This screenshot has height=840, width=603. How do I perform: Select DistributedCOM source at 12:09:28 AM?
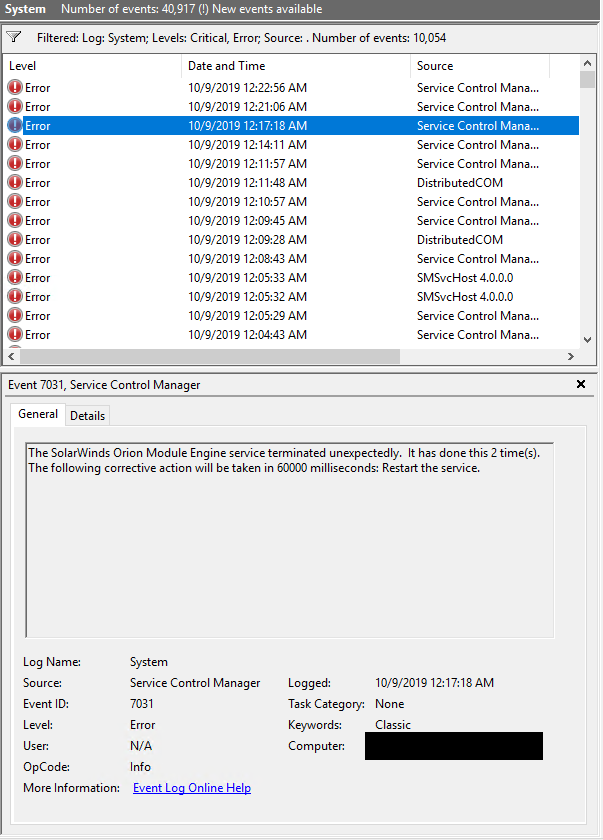click(459, 239)
